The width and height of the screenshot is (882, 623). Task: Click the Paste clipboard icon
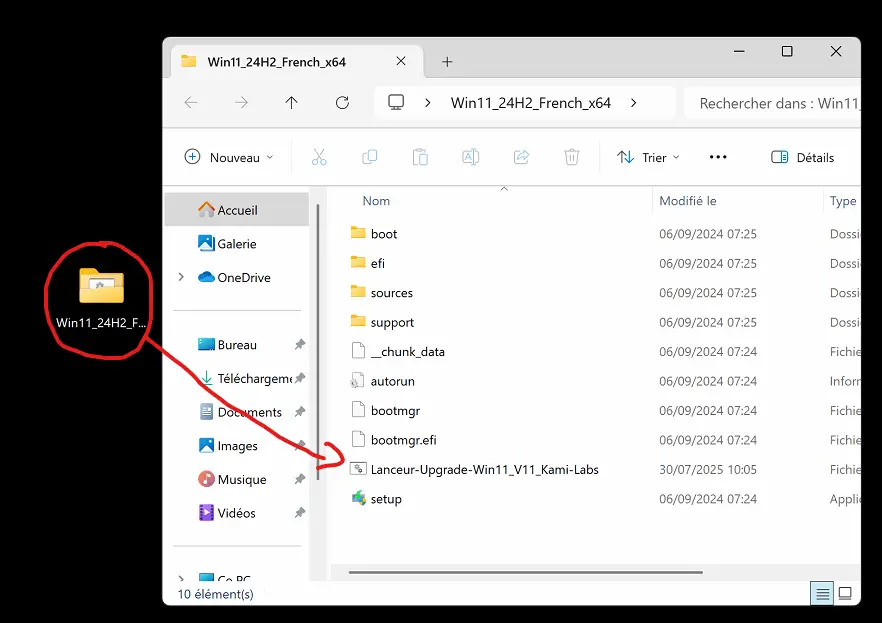[x=420, y=157]
